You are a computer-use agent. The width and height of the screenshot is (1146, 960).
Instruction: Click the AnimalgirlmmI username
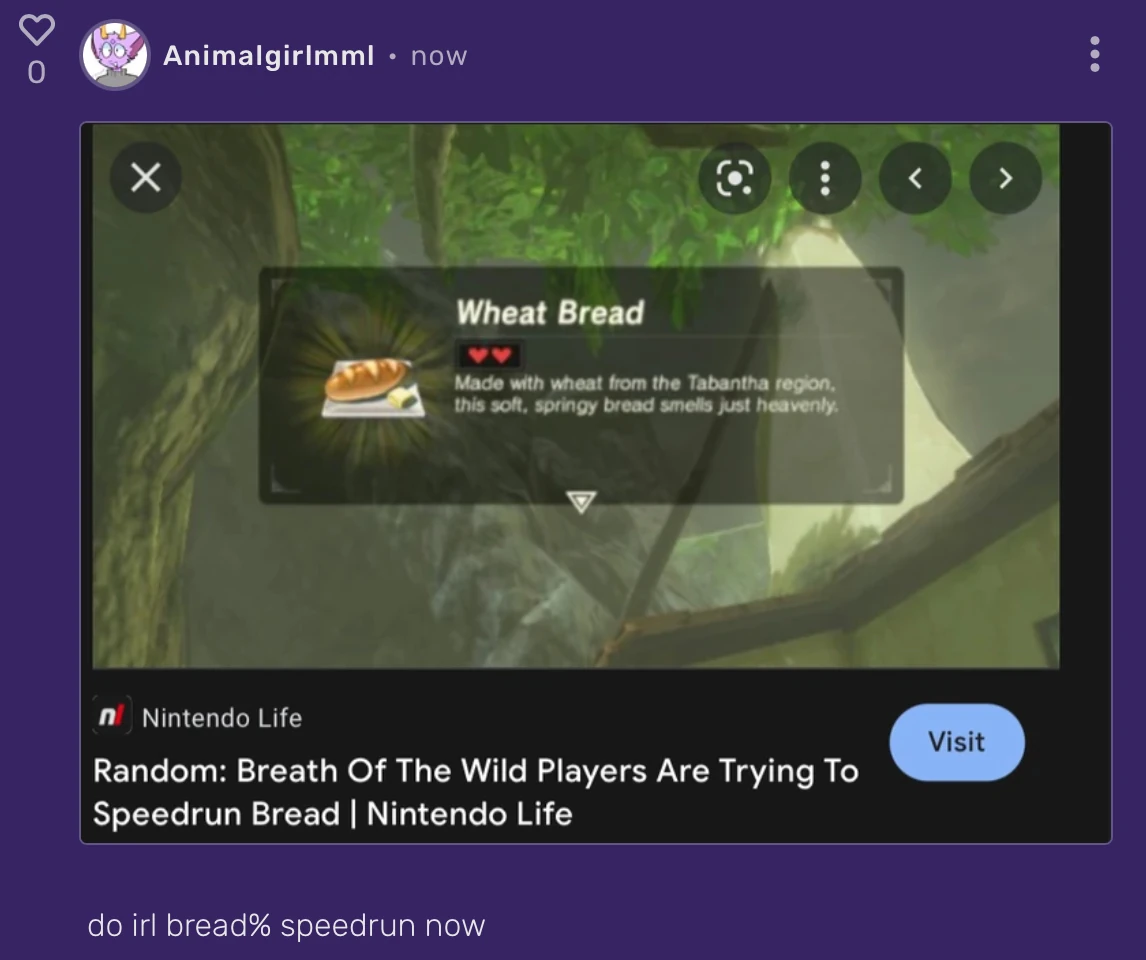click(269, 56)
